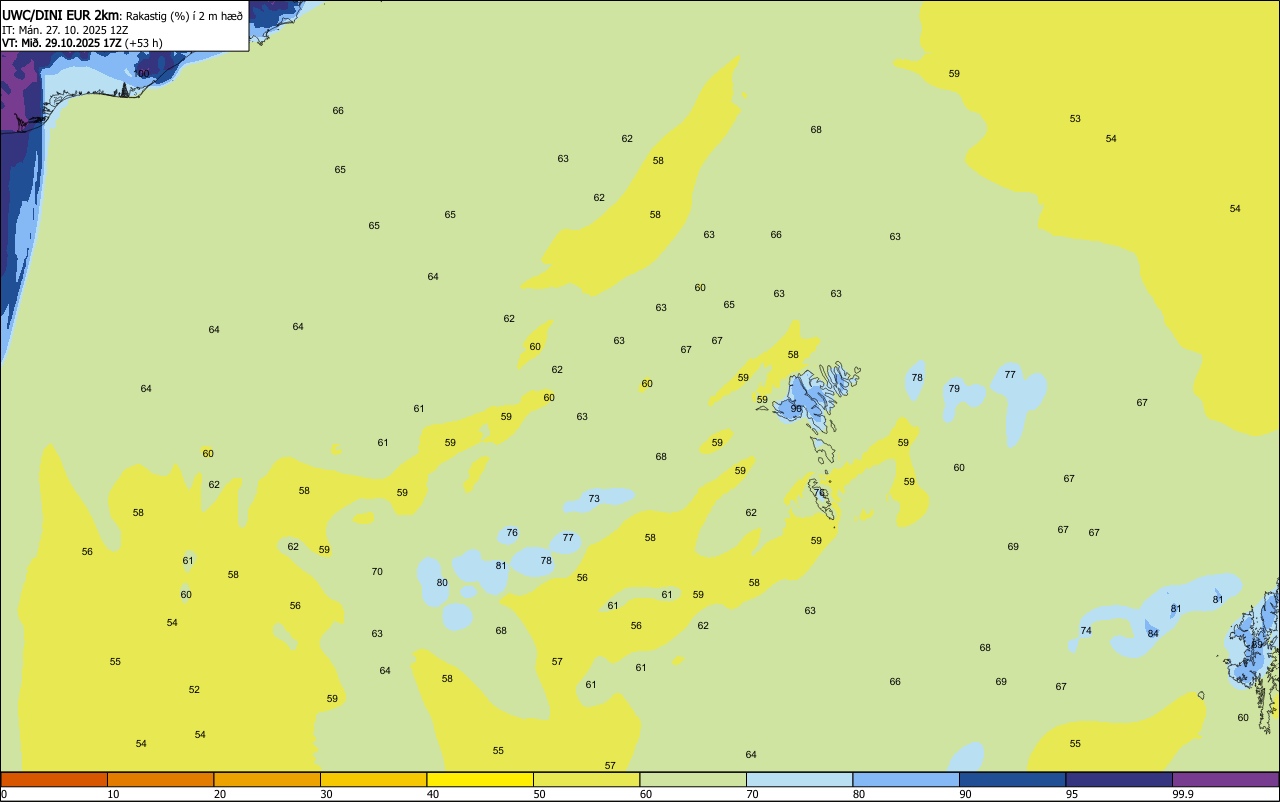Viewport: 1280px width, 802px height.
Task: Click the 80–90 medium blue legend swatch
Action: click(x=906, y=779)
